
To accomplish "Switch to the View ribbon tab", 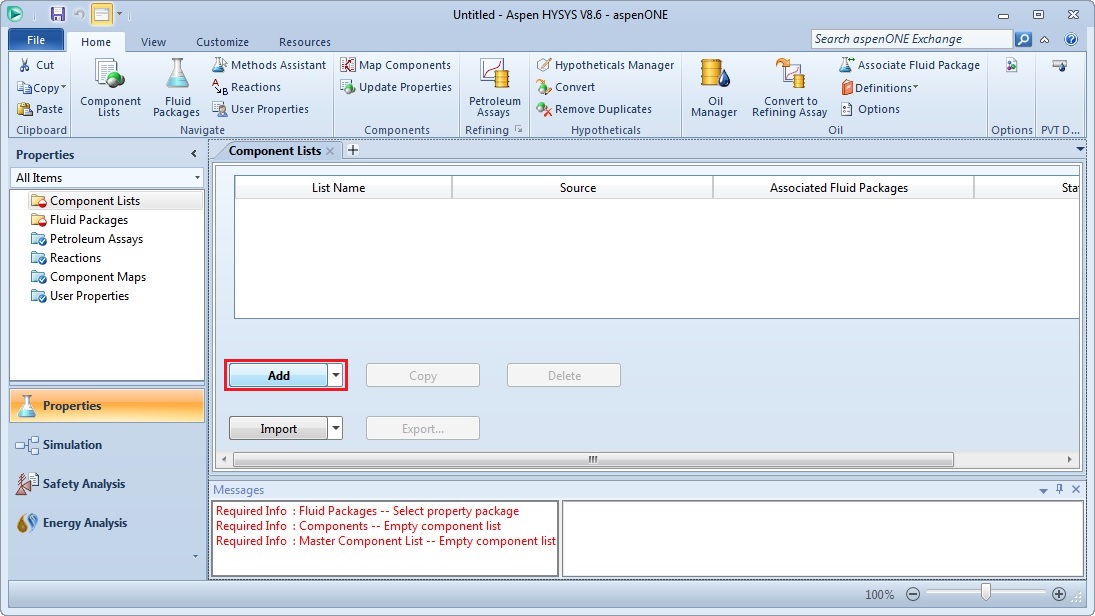I will [153, 42].
